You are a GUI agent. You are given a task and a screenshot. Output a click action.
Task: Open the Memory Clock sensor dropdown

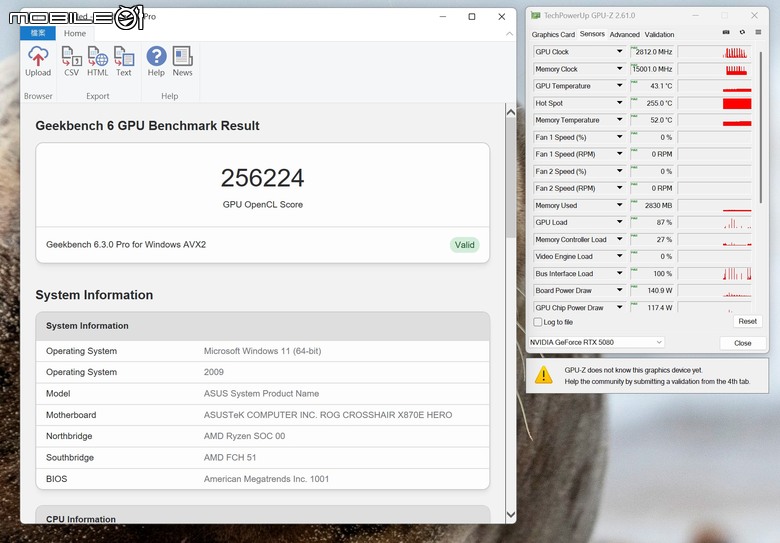click(x=619, y=69)
